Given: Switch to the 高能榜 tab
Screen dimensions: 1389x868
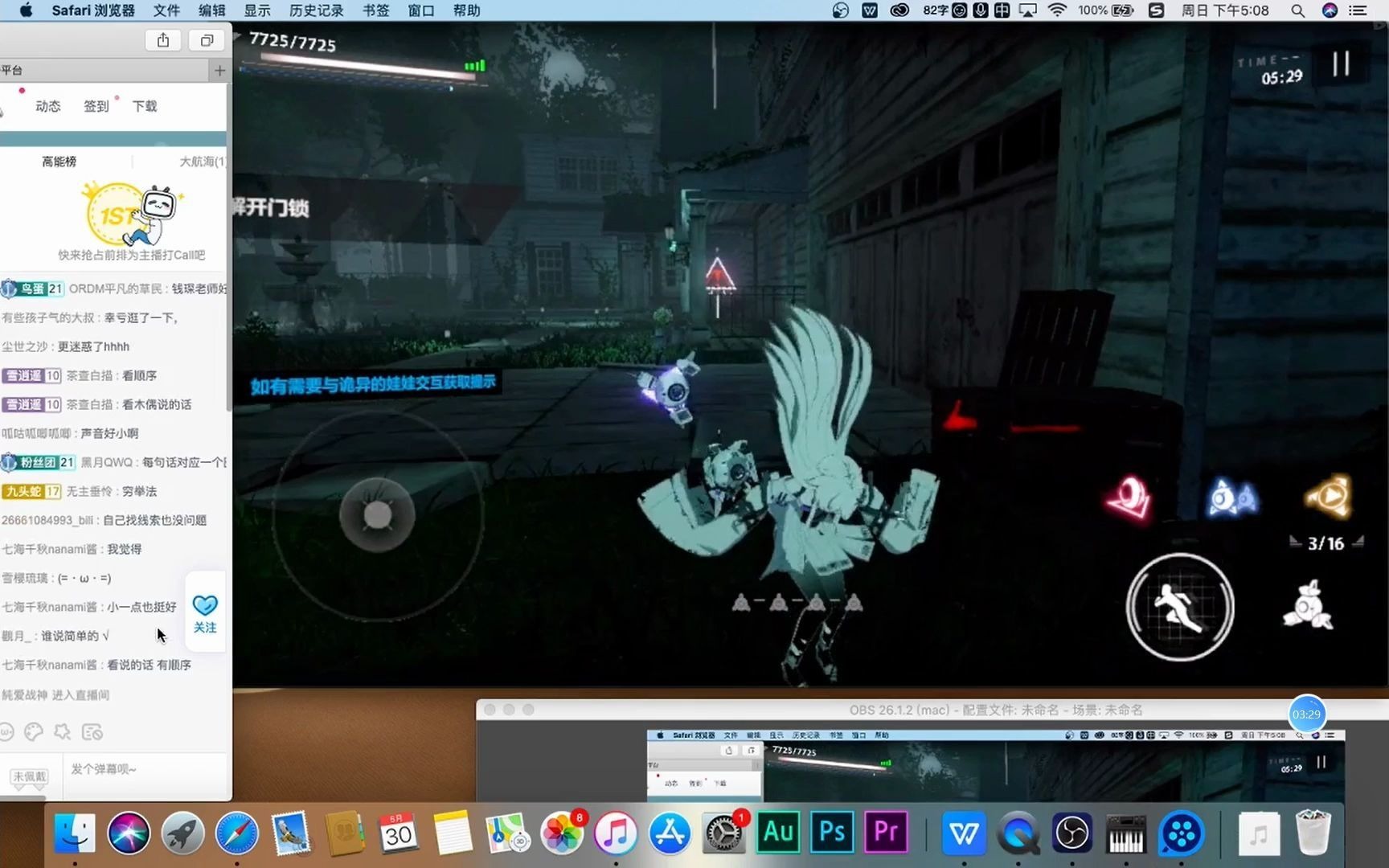Looking at the screenshot, I should tap(59, 162).
